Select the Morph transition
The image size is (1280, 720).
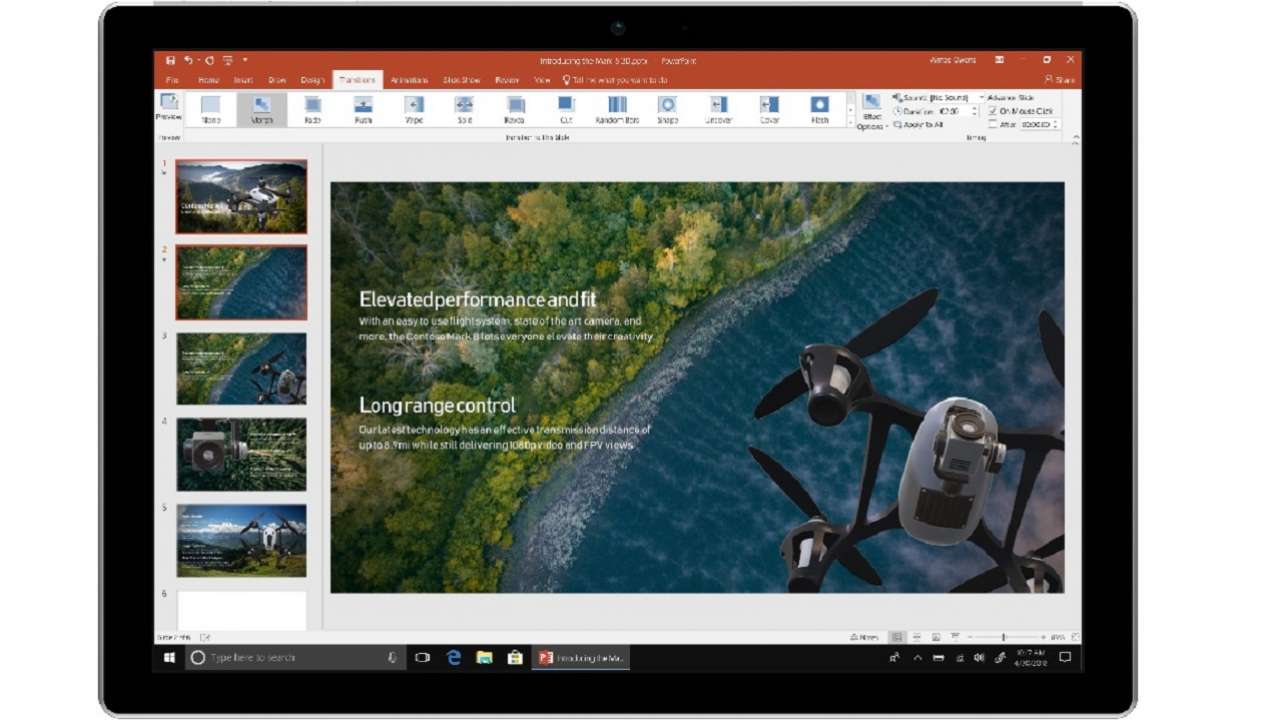[262, 108]
